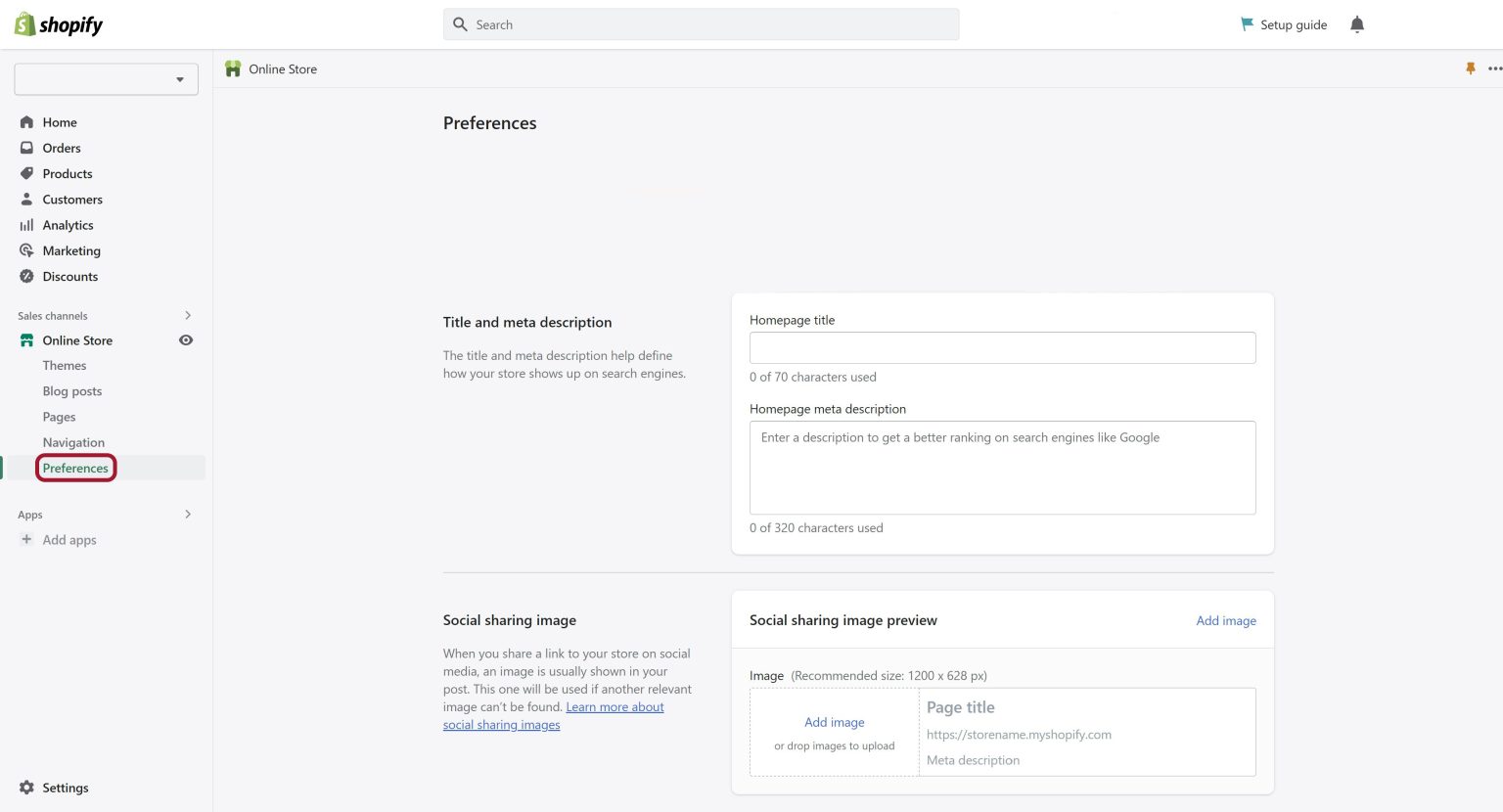Open the Home section via its house icon
The height and width of the screenshot is (812, 1503).
[26, 121]
